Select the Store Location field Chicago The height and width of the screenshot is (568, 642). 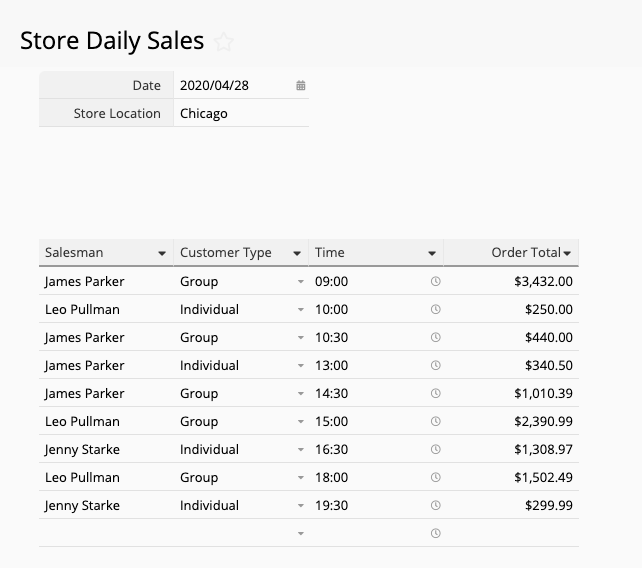click(241, 113)
